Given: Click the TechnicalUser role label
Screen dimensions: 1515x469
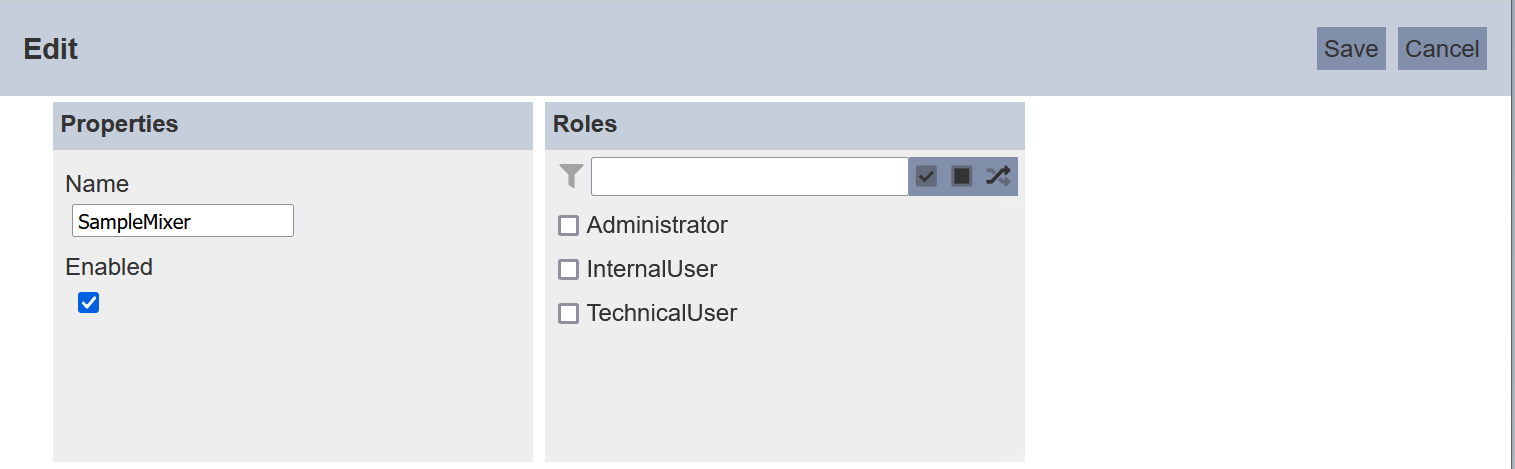Looking at the screenshot, I should click(x=662, y=313).
